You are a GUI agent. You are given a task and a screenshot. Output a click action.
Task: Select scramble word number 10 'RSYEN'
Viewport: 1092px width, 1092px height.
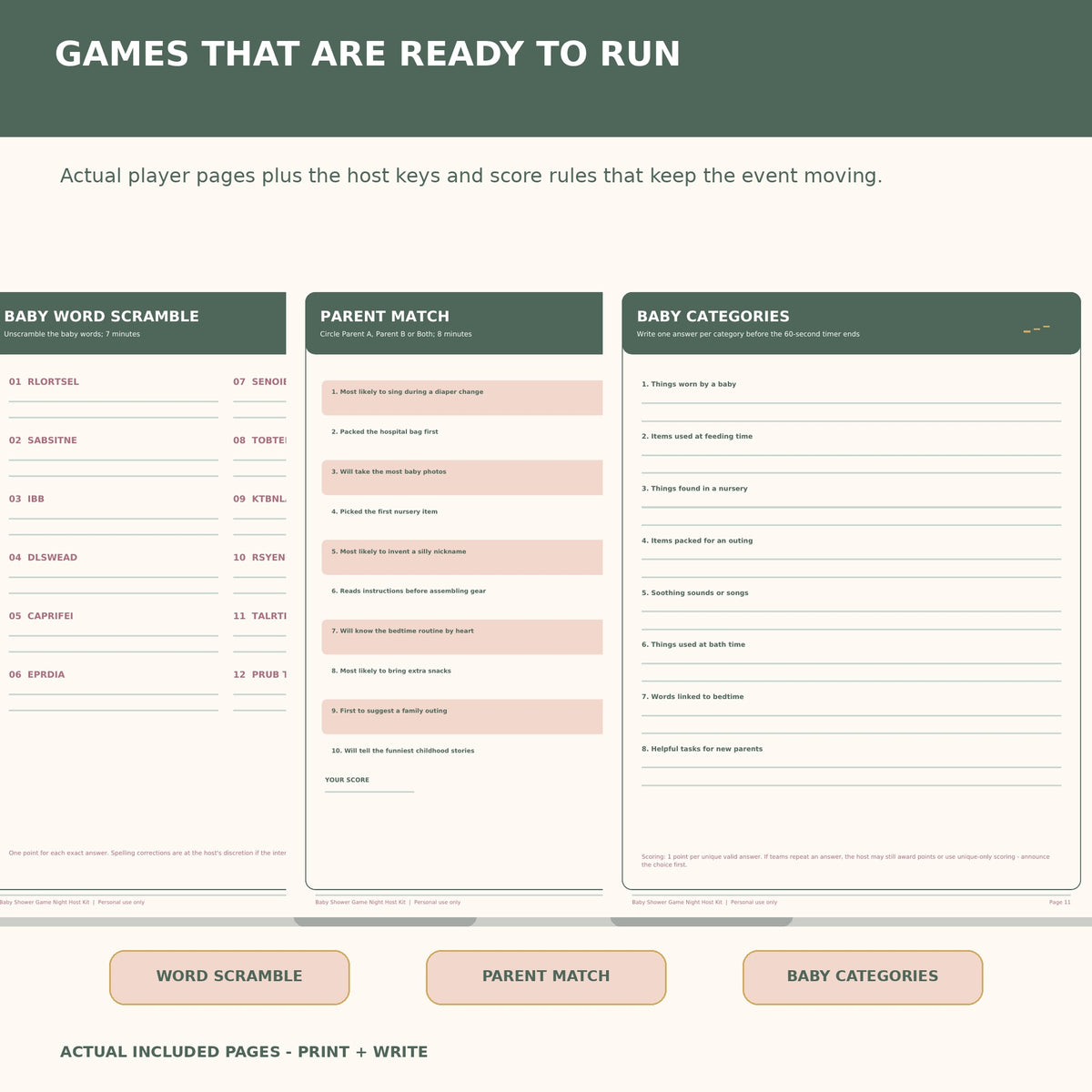point(259,558)
